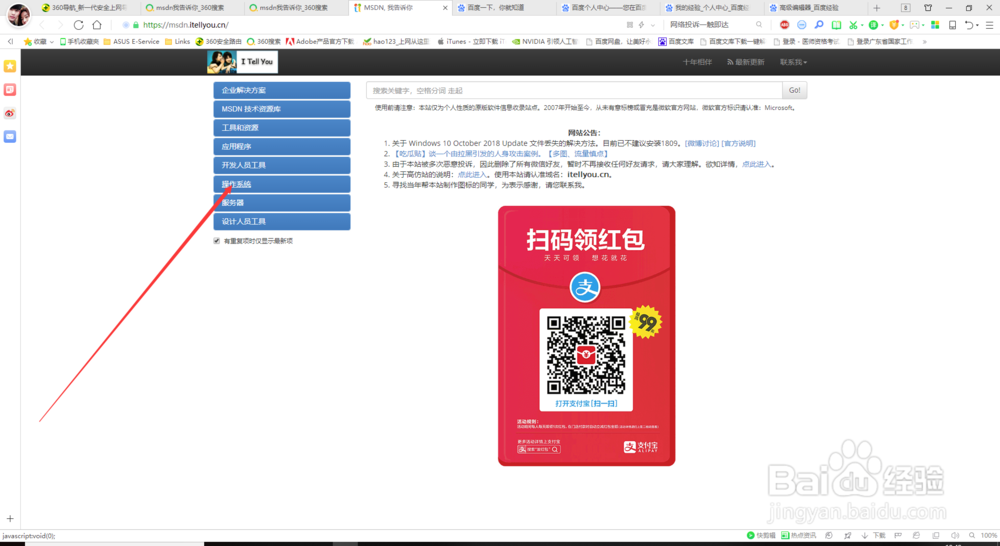Viewport: 1000px width, 546px height.
Task: Expand the 企业解决方案 category
Action: 282,90
